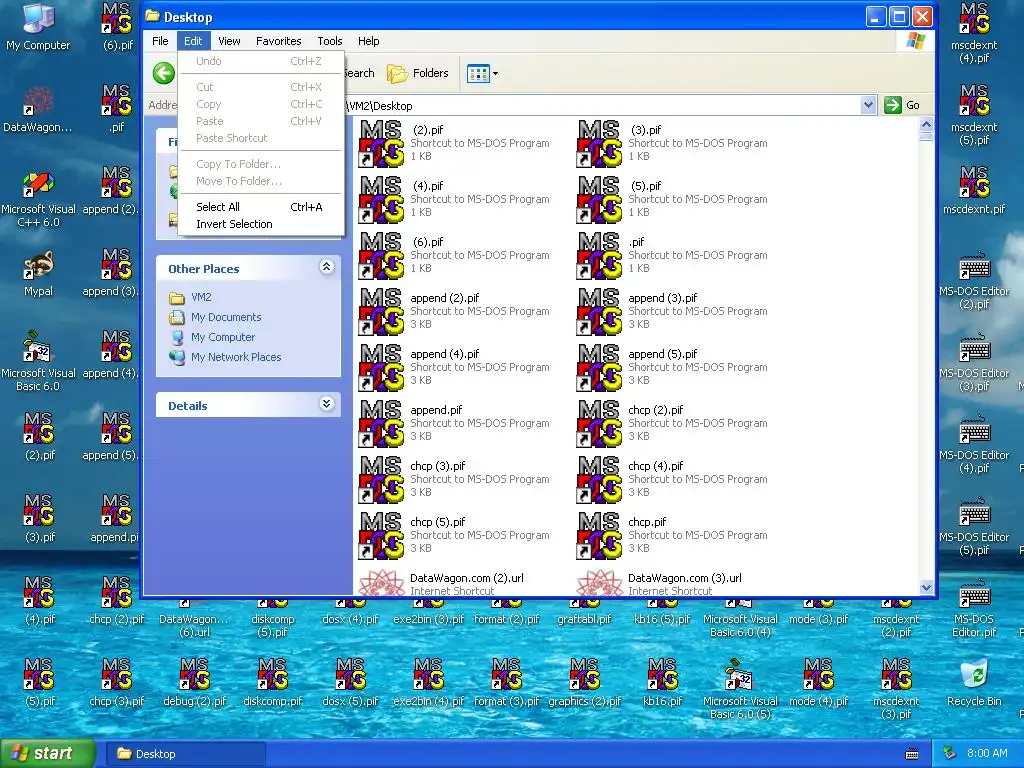Select chcp (4).pif in Explorer list

coord(673,479)
